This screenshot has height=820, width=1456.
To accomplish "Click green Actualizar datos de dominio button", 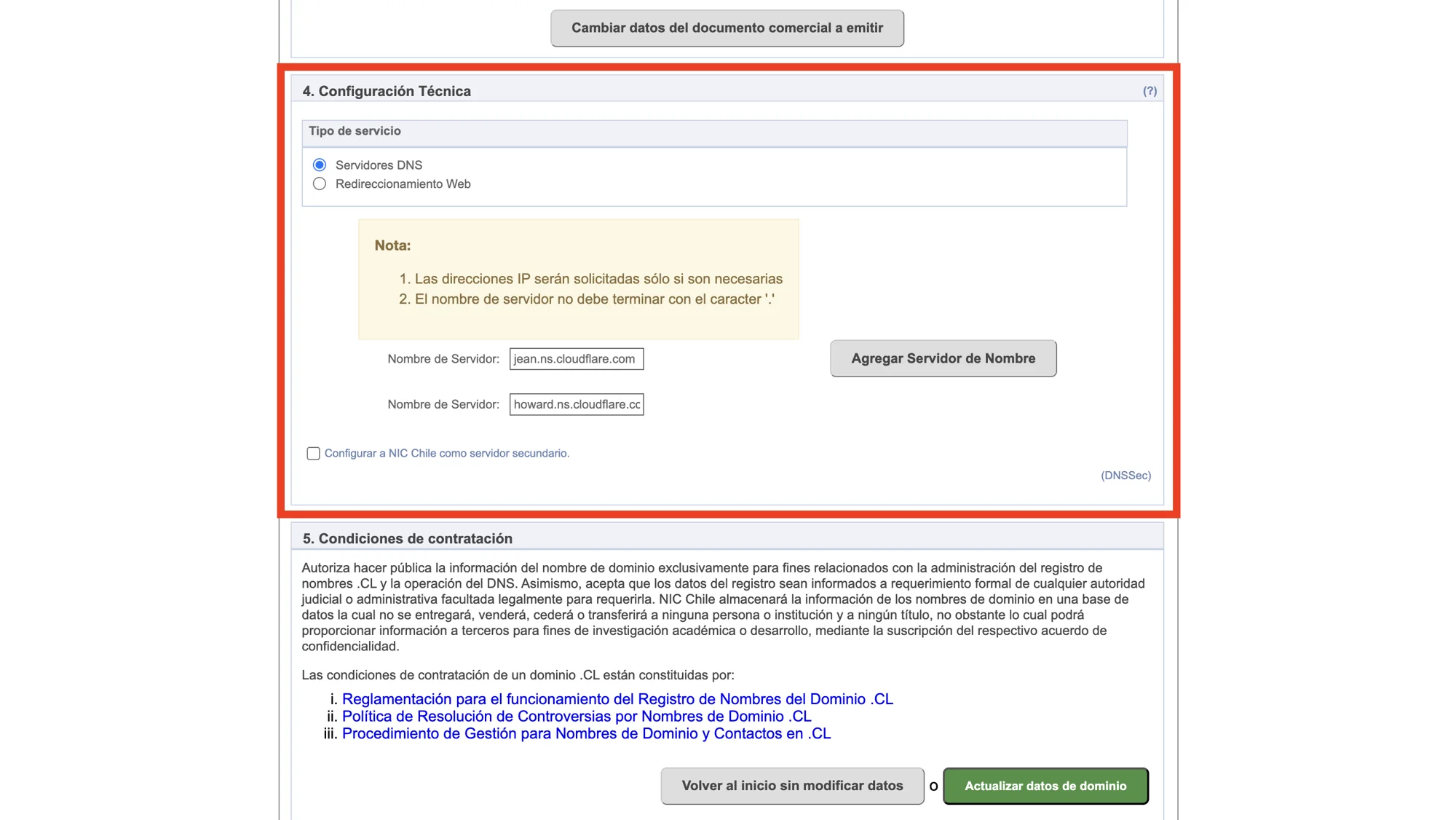I will click(x=1045, y=786).
